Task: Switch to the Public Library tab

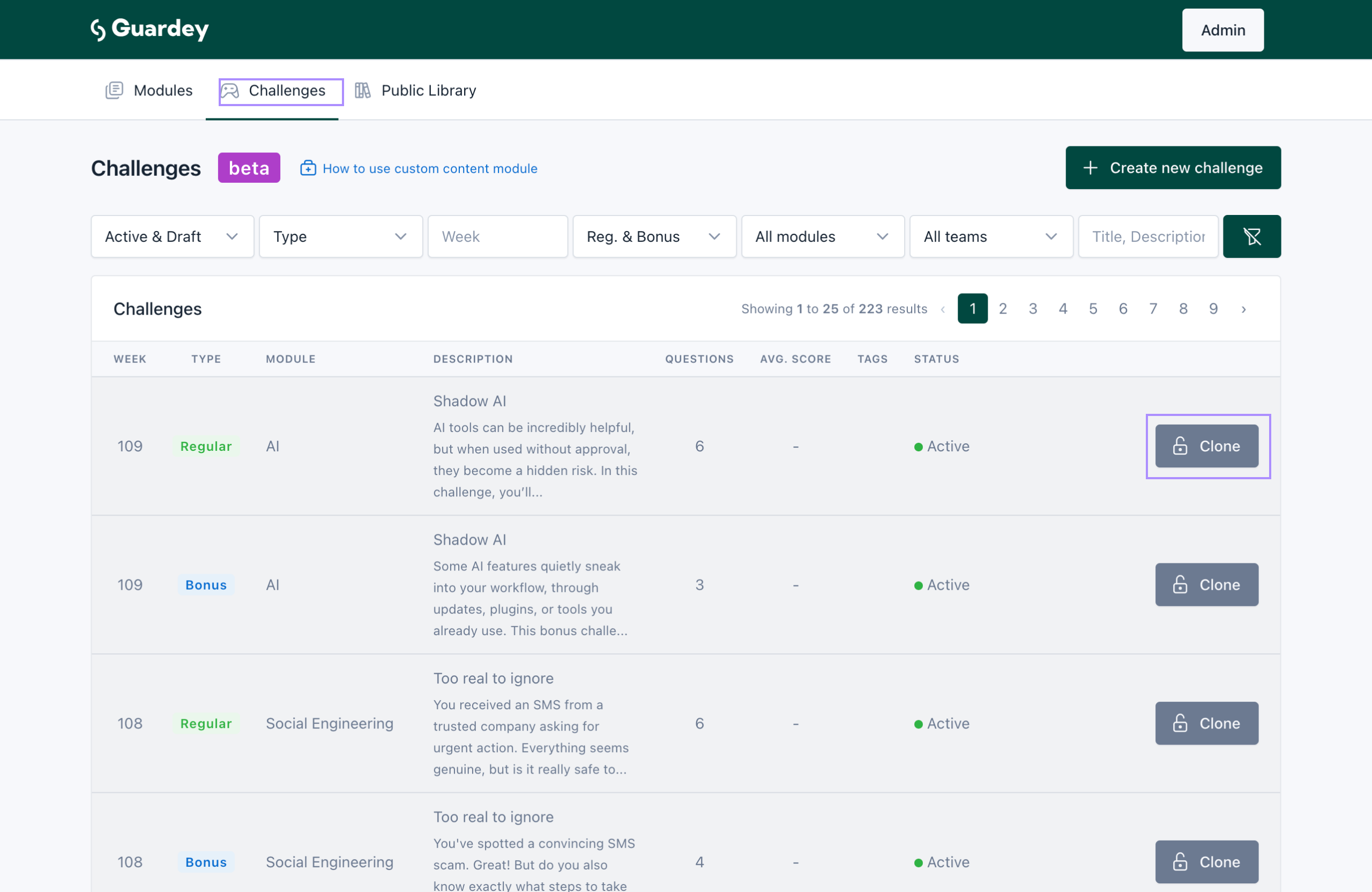Action: [x=428, y=91]
